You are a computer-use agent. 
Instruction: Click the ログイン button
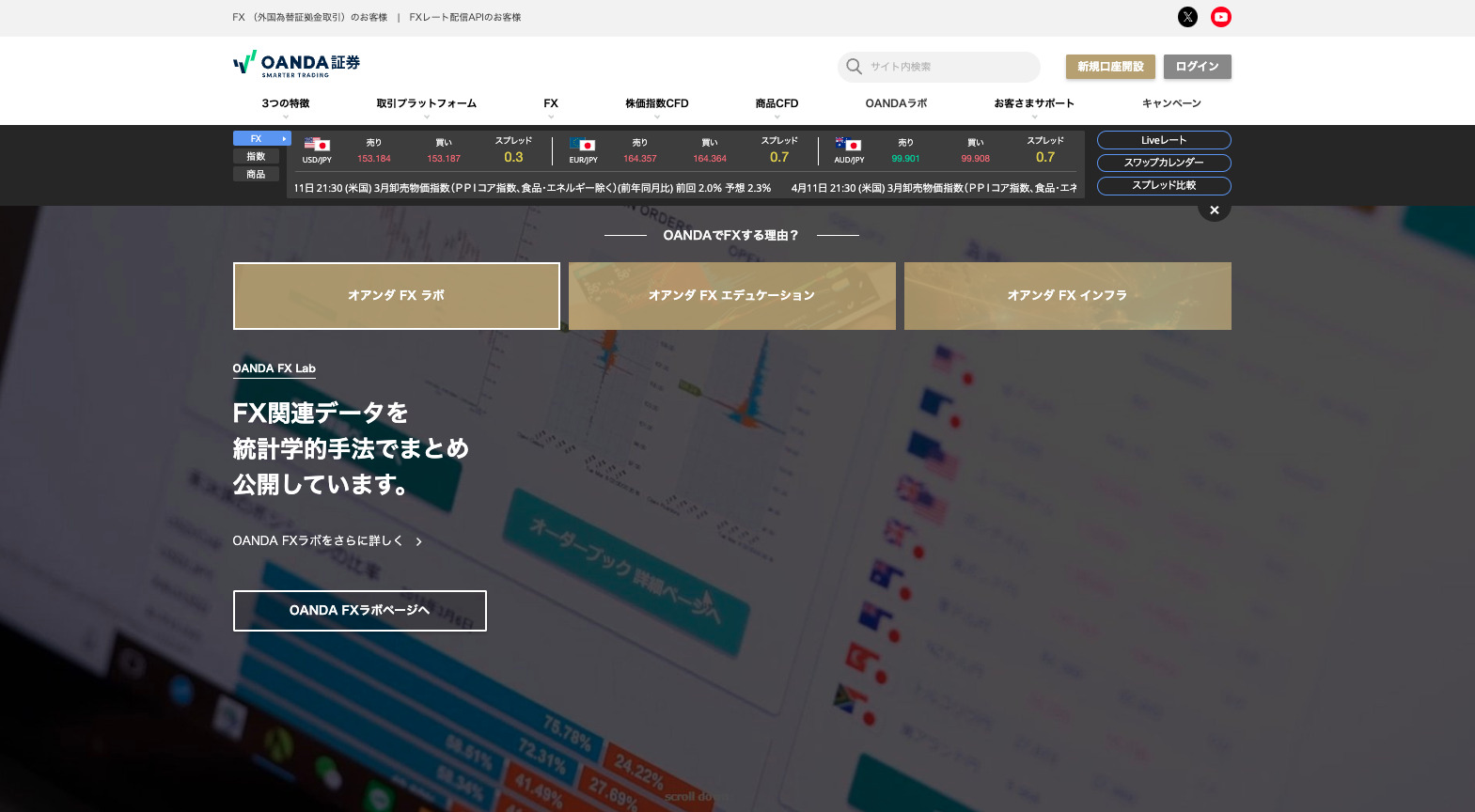(x=1197, y=67)
